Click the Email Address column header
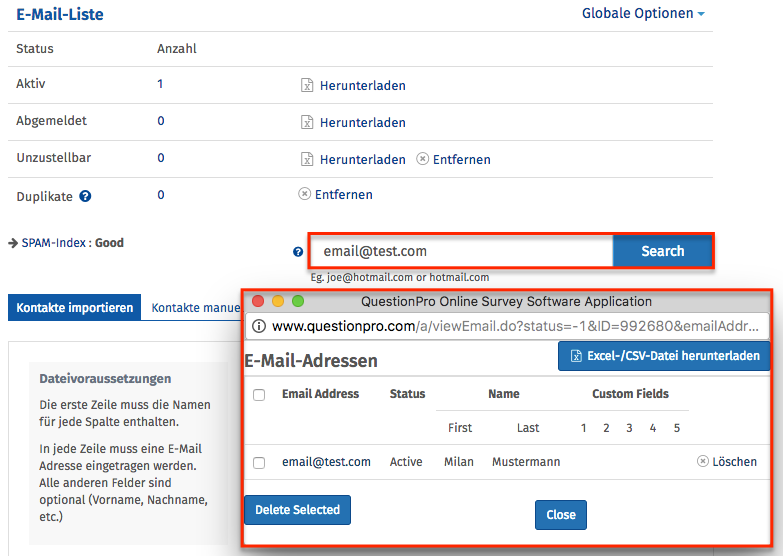The image size is (783, 556). click(321, 394)
